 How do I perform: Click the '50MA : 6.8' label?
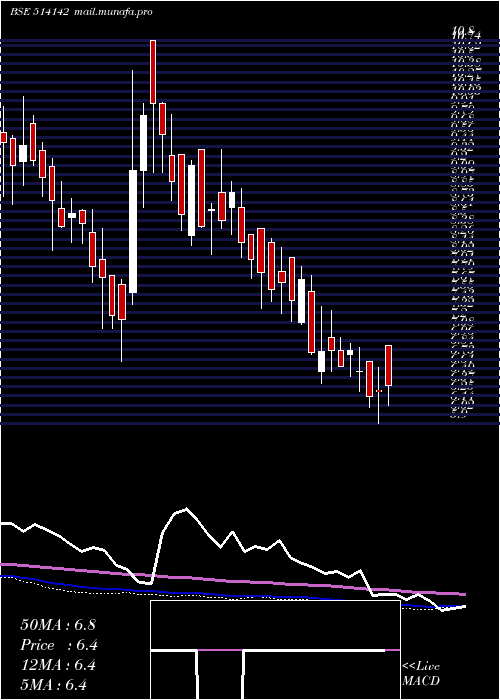tap(58, 625)
